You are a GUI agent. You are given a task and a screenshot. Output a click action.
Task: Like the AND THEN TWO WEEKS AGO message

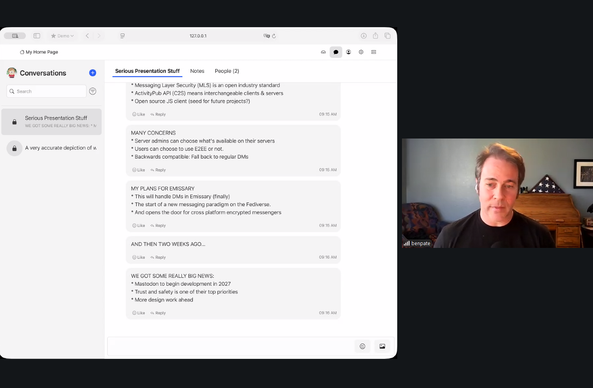139,257
